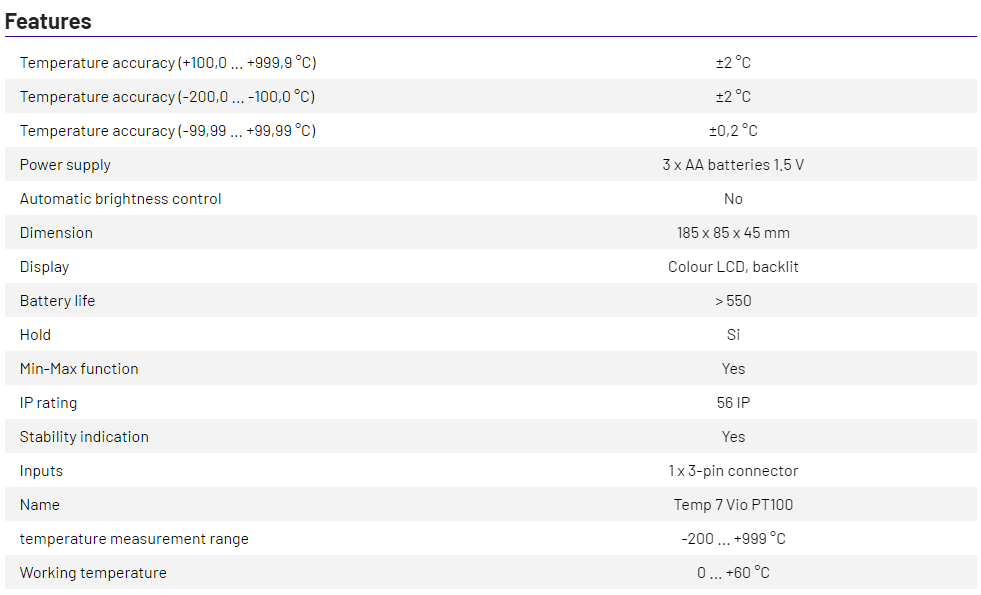The image size is (981, 595).
Task: Click the Temp 7 Vio PT100 name value
Action: click(732, 505)
